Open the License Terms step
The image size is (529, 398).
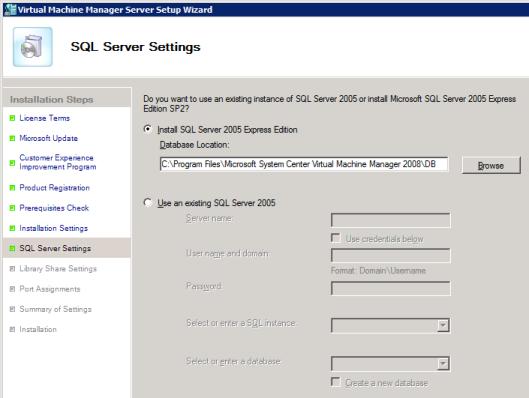(45, 118)
